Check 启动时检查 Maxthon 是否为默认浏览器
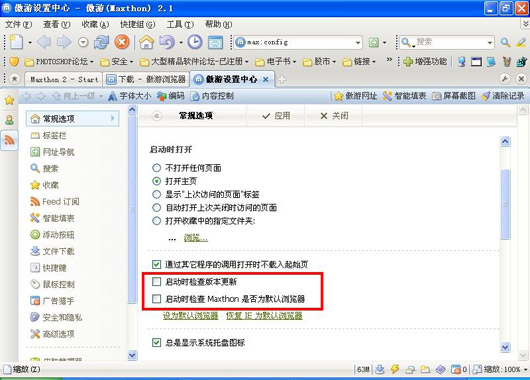 pyautogui.click(x=156, y=299)
